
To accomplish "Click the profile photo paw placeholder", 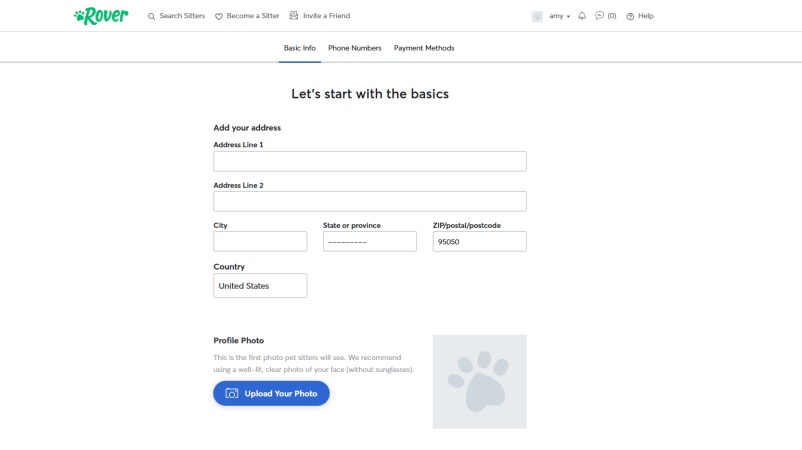I will click(479, 381).
